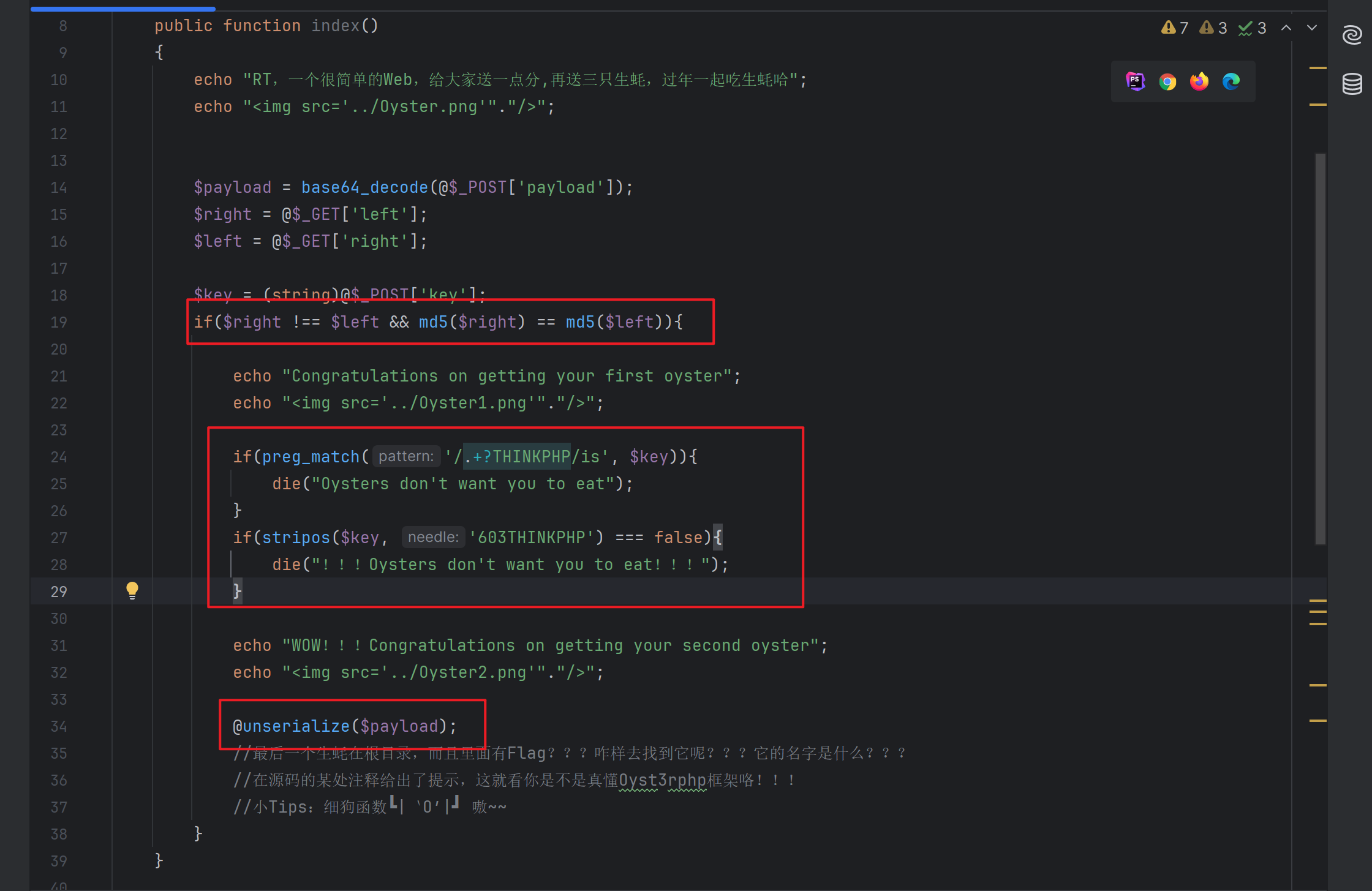
Task: Click the $right variable on line 15
Action: pyautogui.click(x=222, y=214)
